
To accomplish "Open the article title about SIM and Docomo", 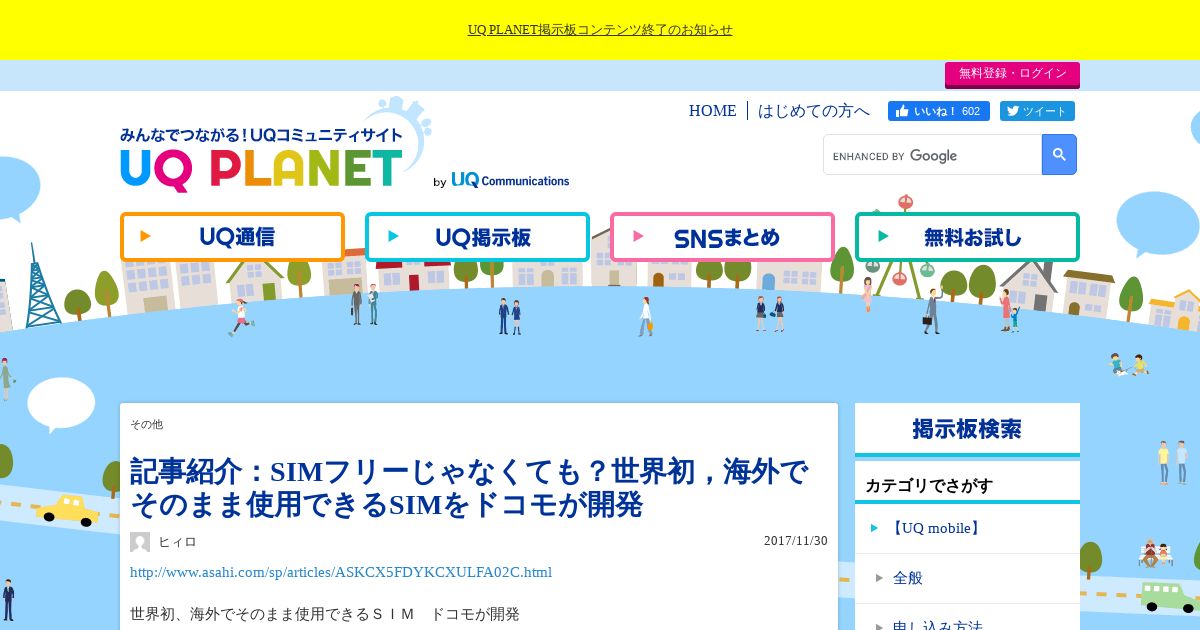I will pyautogui.click(x=470, y=488).
